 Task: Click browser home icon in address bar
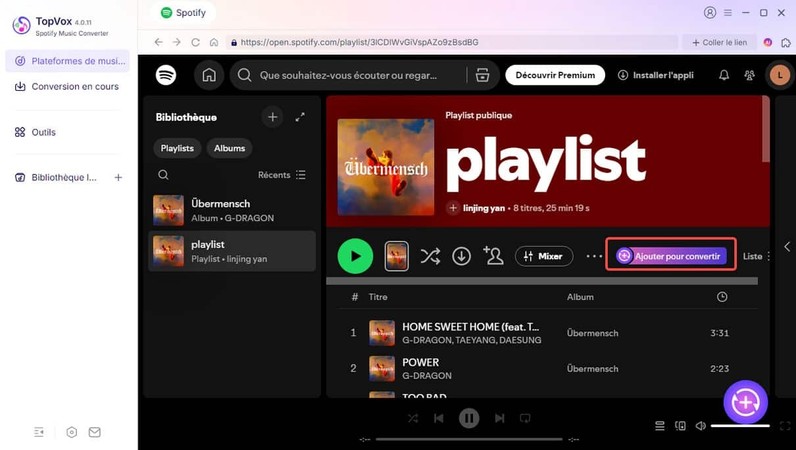click(x=214, y=42)
